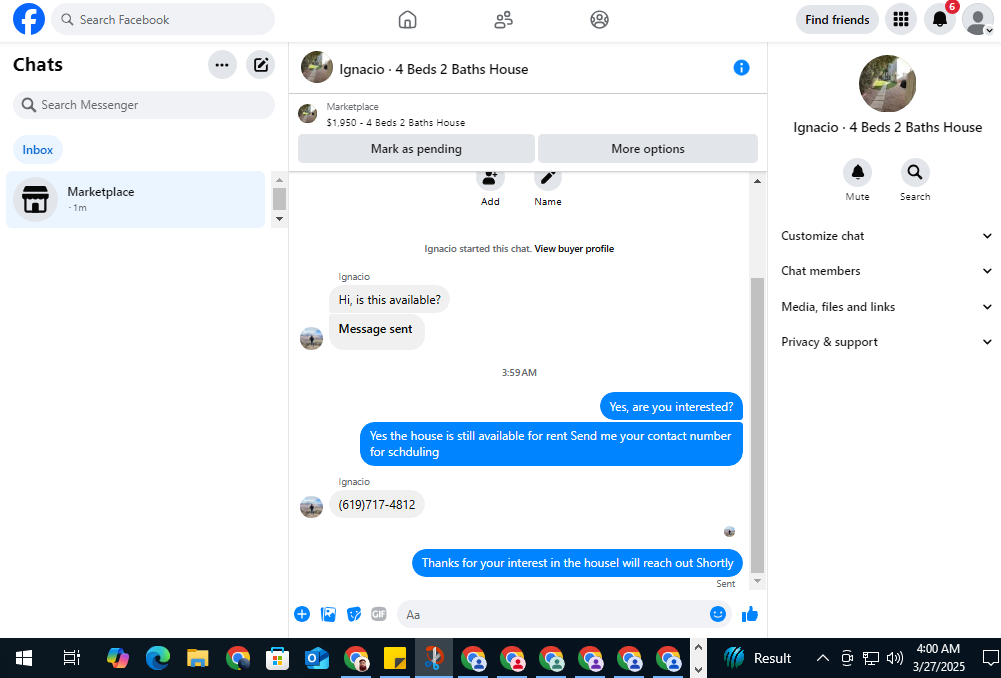Click the conversation scrollbar thumb
This screenshot has width=1001, height=678.
757,425
